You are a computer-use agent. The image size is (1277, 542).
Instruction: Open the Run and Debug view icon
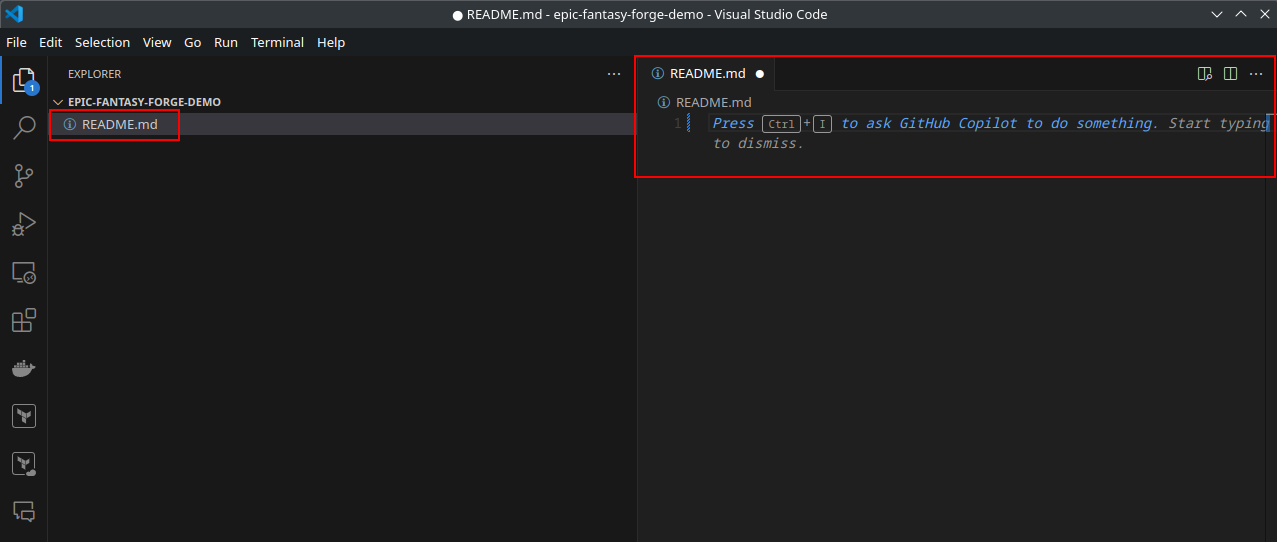click(24, 224)
